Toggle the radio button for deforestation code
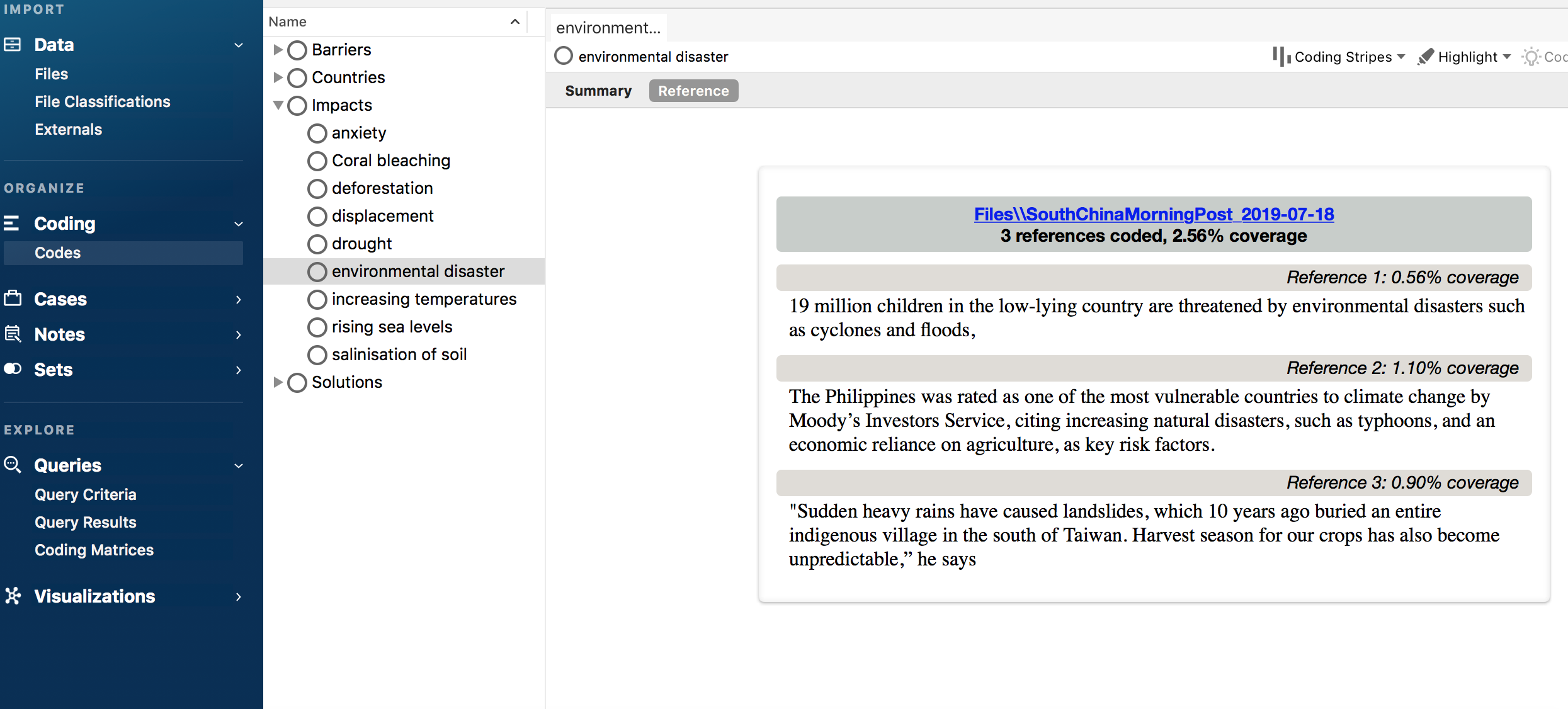1568x709 pixels. (x=317, y=187)
